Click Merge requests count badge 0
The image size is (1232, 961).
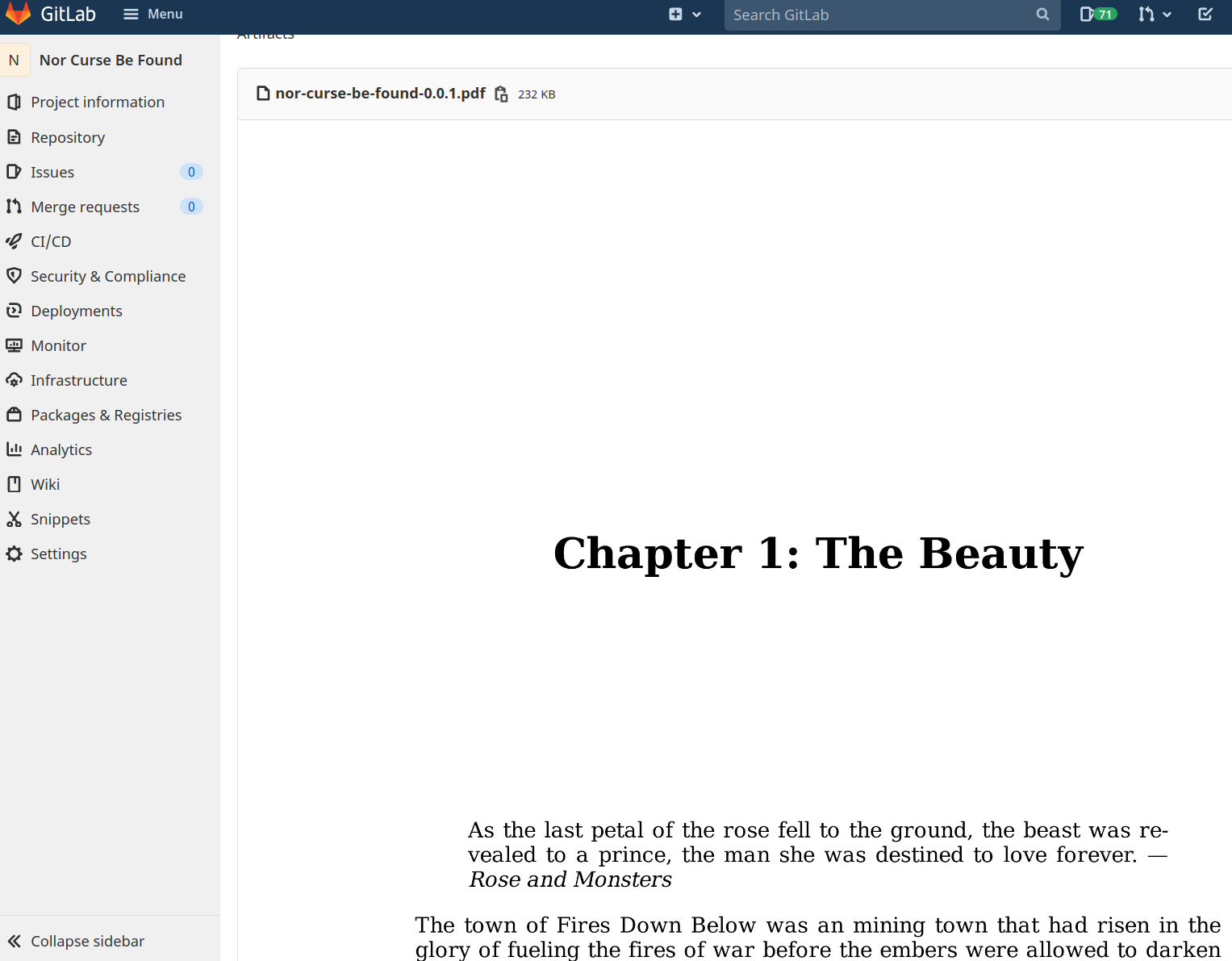coord(191,207)
